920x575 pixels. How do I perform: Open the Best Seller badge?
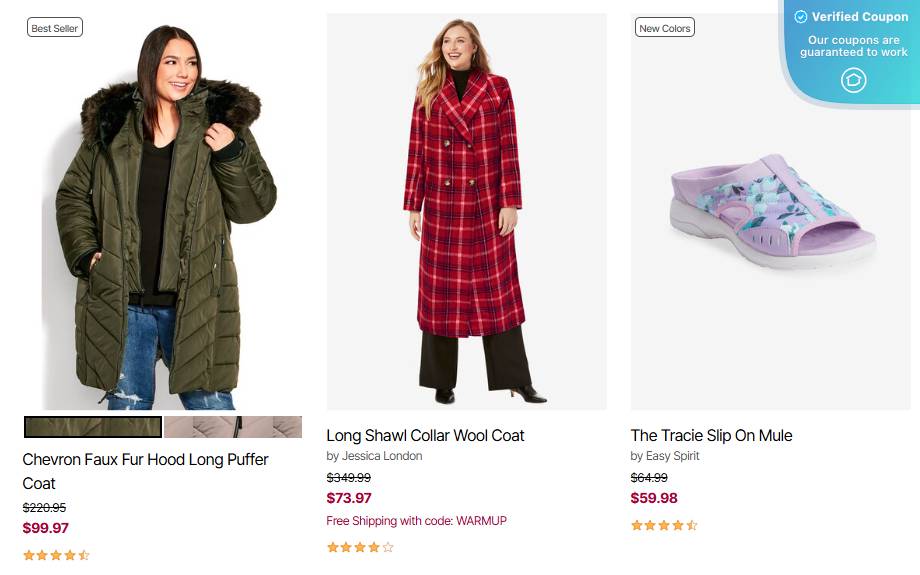pyautogui.click(x=55, y=28)
